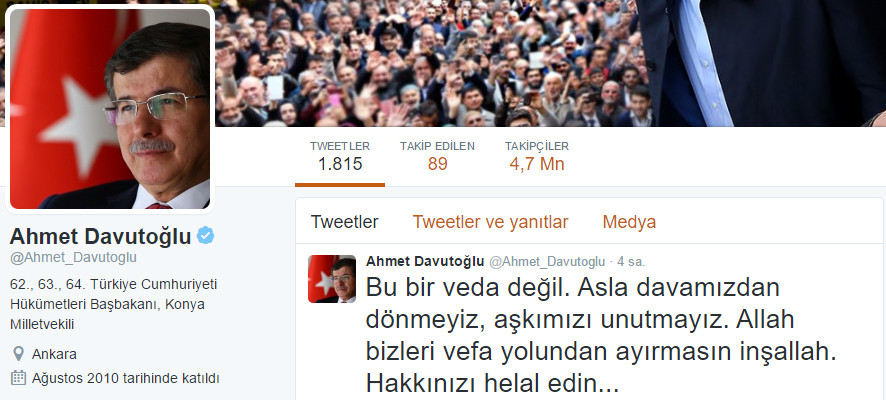Open the TAKİP EDİLEN 89 list
Viewport: 886px width, 400px height.
(x=437, y=156)
